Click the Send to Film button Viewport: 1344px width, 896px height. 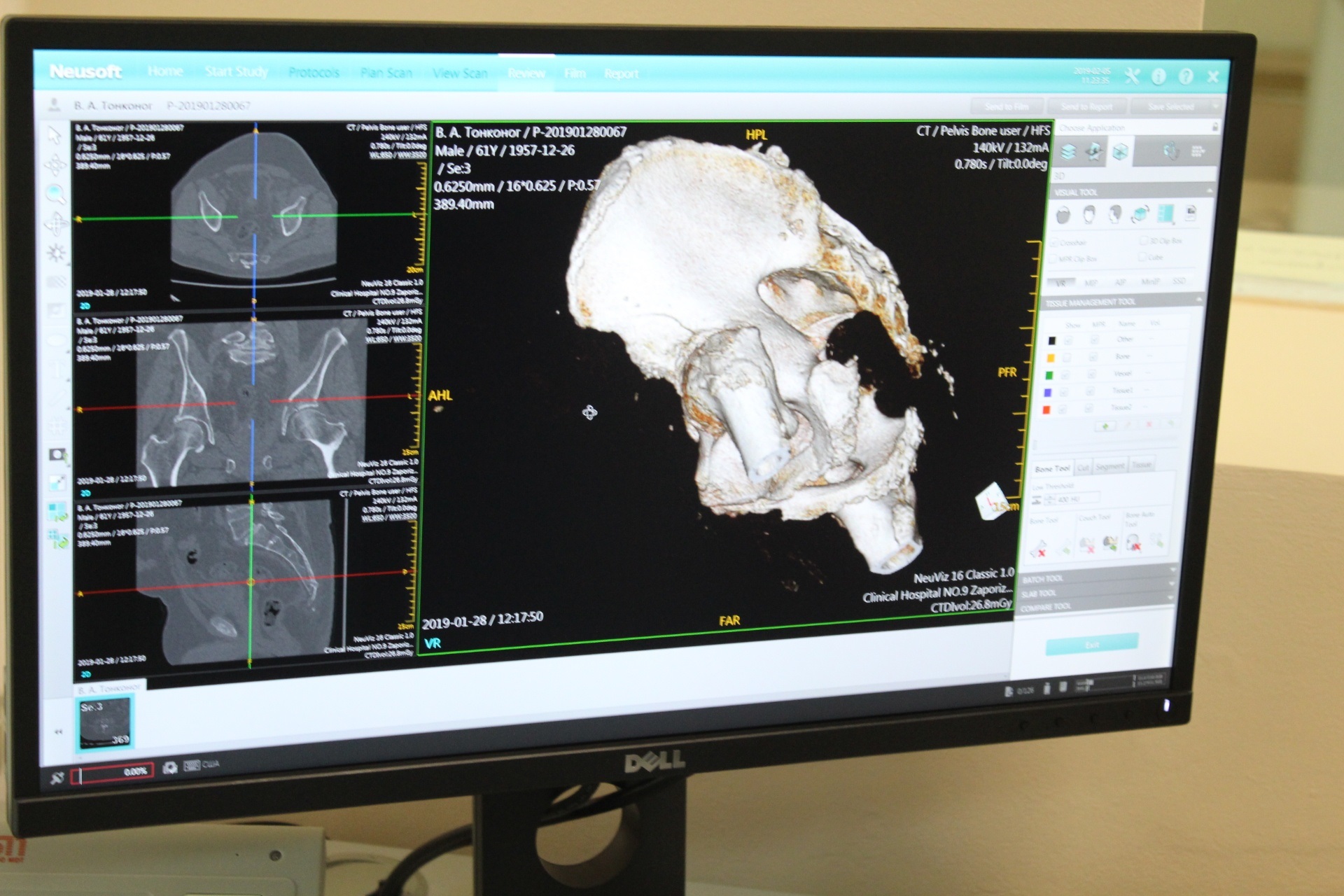tap(1007, 106)
